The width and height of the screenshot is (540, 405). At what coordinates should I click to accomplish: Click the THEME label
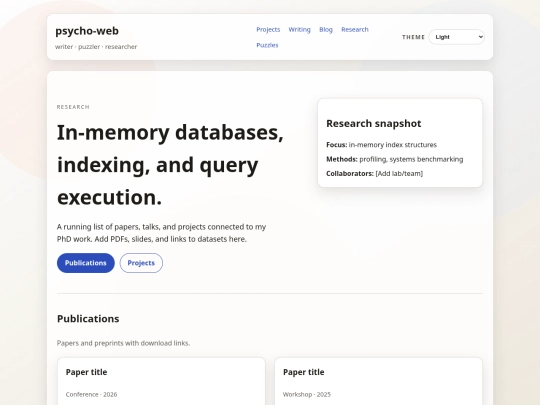coord(413,37)
